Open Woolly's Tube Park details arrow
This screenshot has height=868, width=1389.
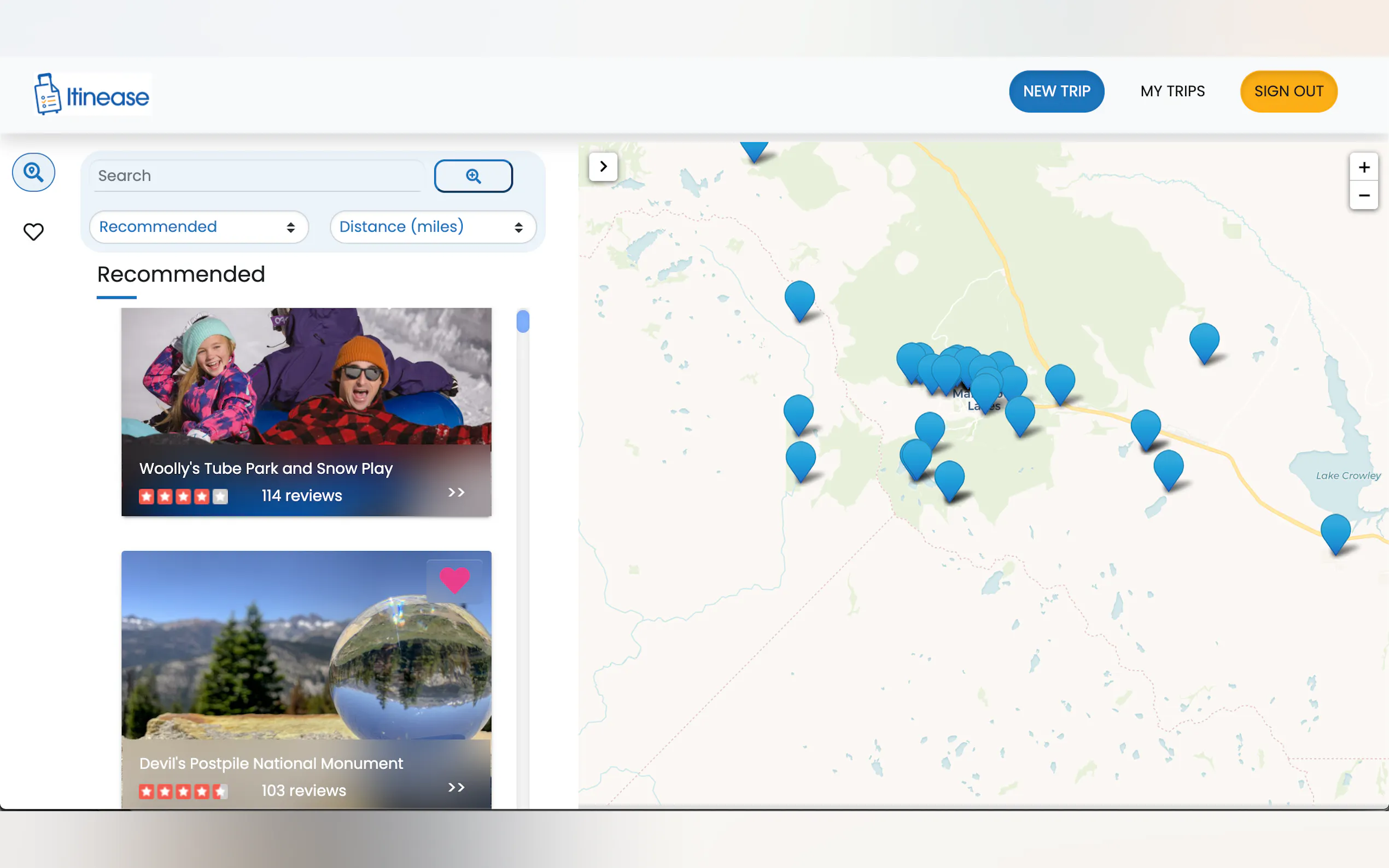coord(456,492)
